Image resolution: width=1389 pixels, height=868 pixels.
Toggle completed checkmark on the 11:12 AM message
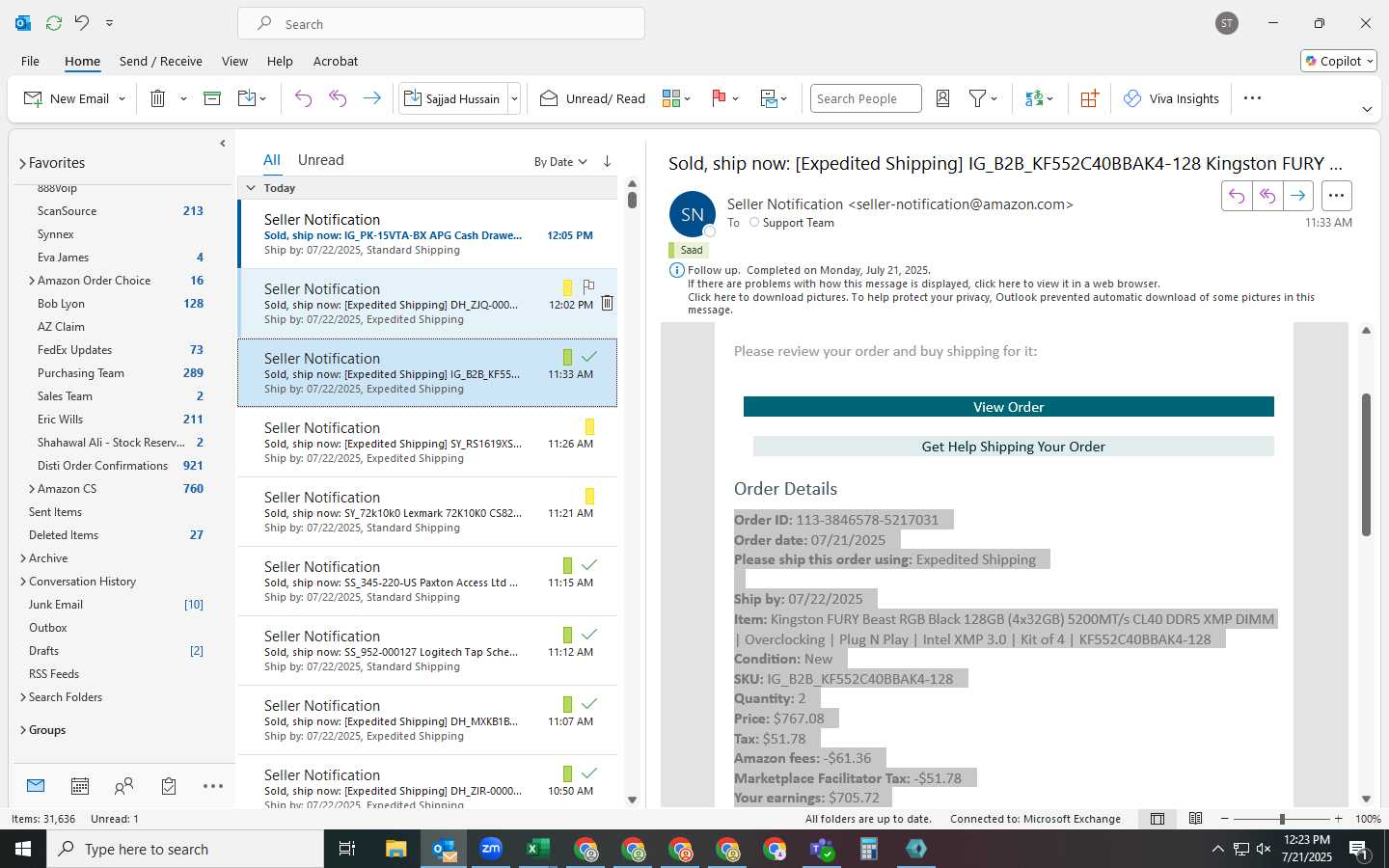click(589, 635)
